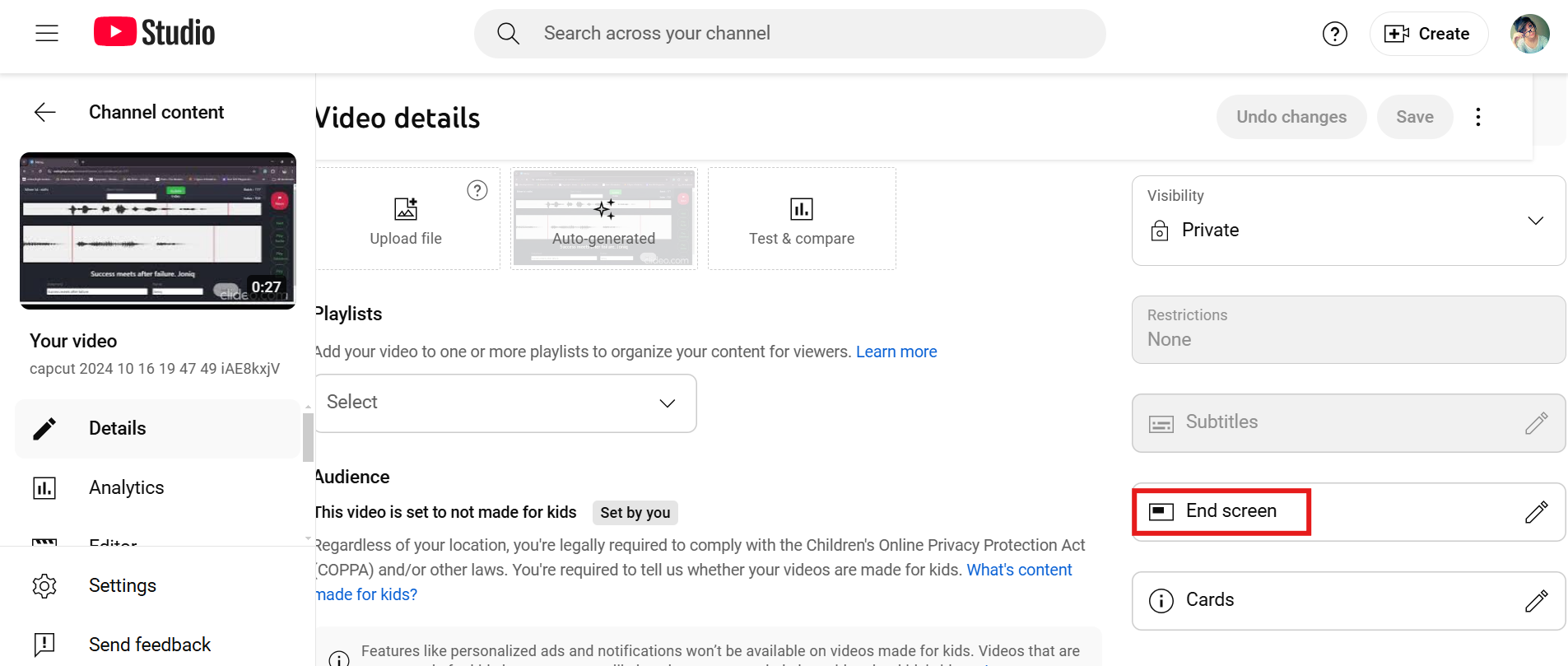Click thumbnail help question mark icon
This screenshot has height=666, width=1568.
477,190
